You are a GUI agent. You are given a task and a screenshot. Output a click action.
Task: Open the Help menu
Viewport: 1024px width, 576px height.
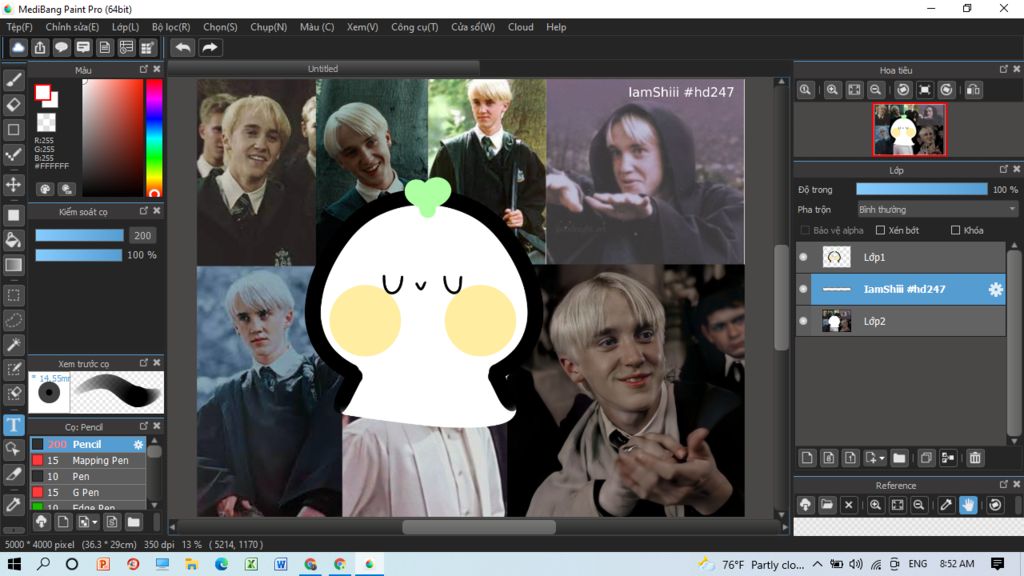(556, 27)
